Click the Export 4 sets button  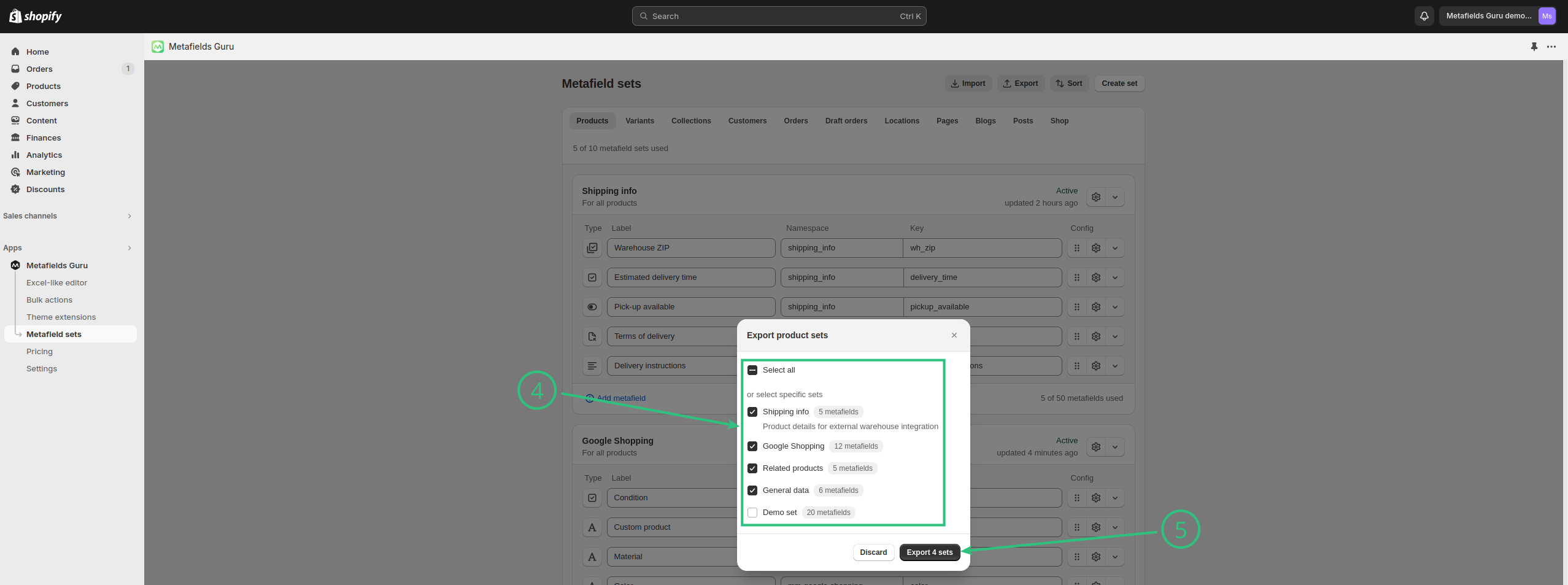[929, 552]
